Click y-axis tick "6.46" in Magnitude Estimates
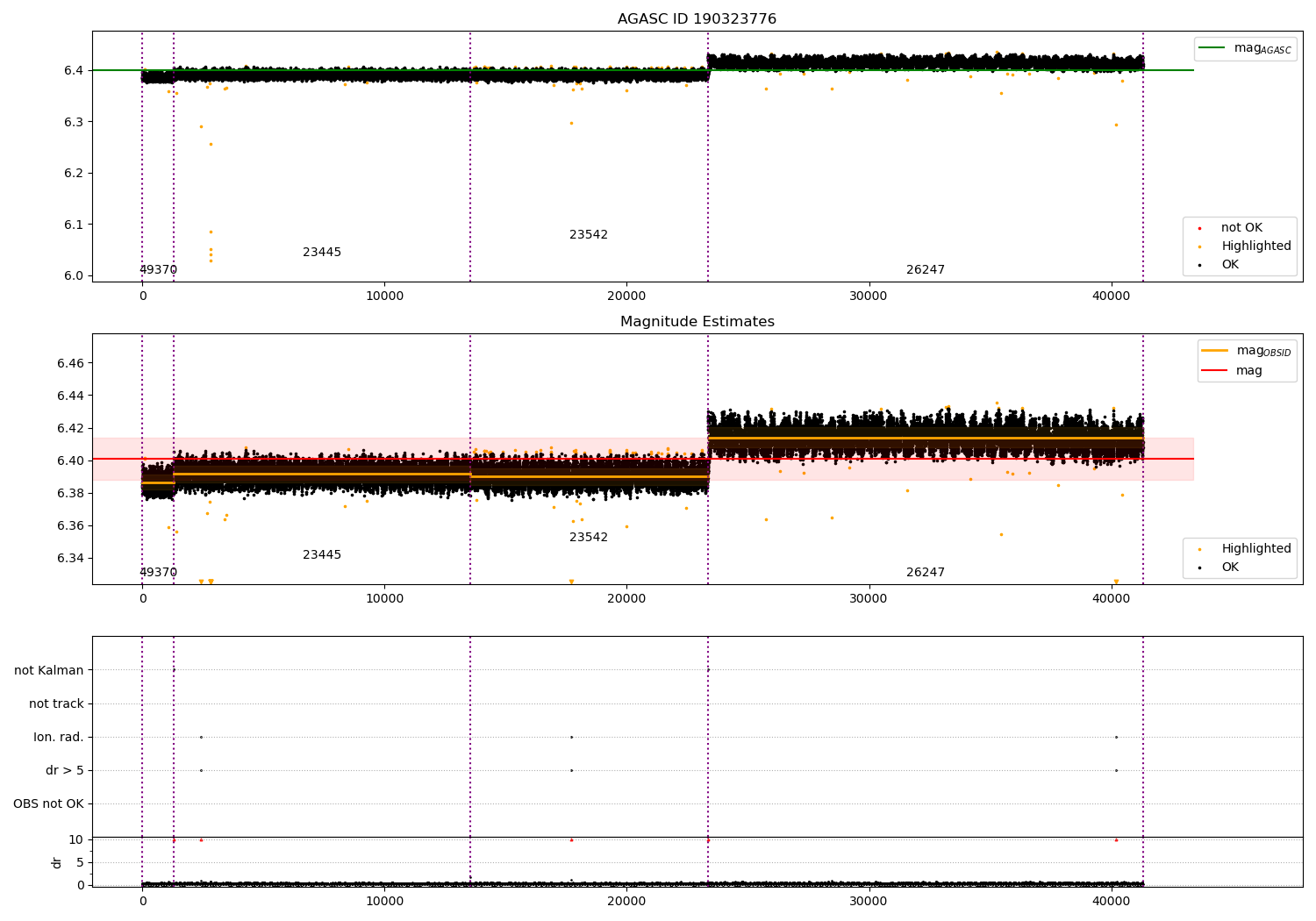Image resolution: width=1316 pixels, height=921 pixels. 70,363
